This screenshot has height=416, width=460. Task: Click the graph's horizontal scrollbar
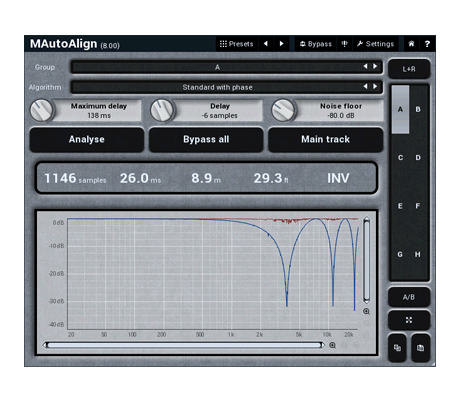click(x=184, y=345)
